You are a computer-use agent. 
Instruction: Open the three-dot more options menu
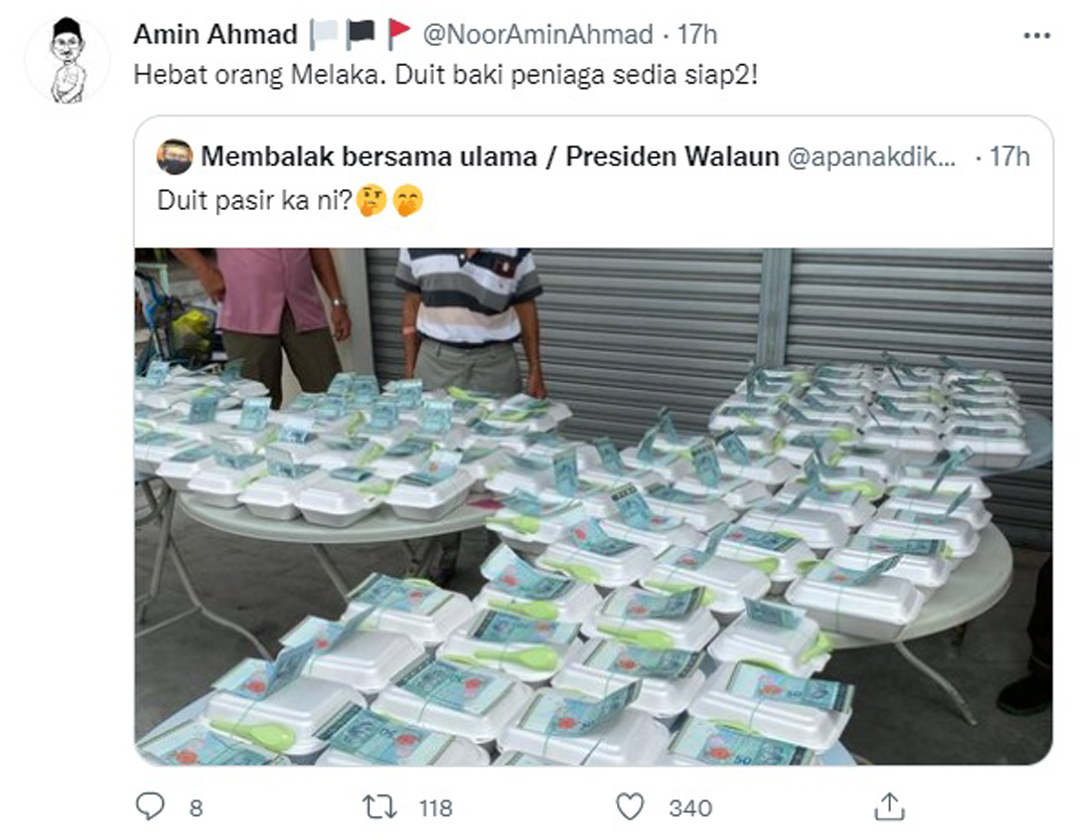point(1037,36)
